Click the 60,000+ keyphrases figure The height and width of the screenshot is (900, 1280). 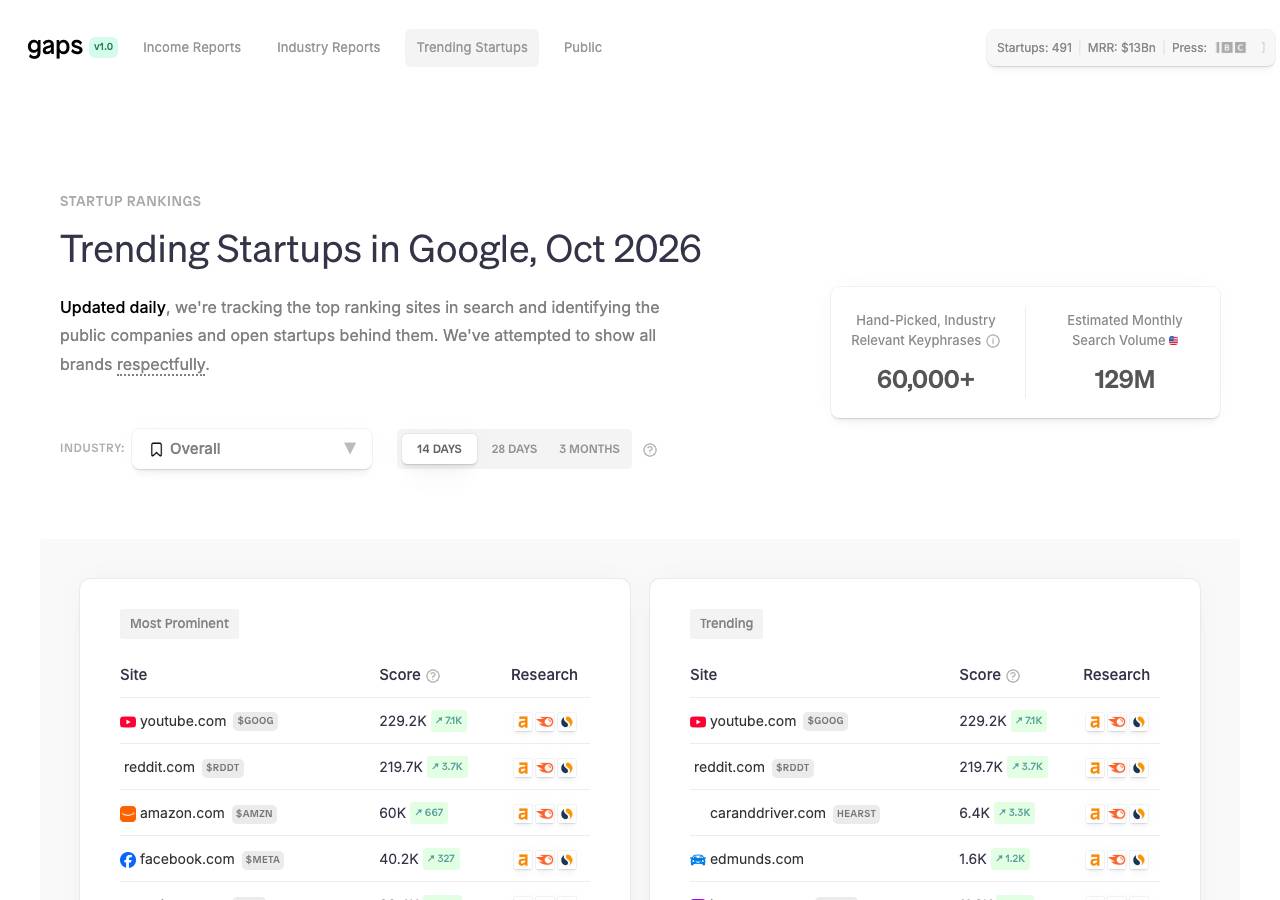tap(925, 379)
